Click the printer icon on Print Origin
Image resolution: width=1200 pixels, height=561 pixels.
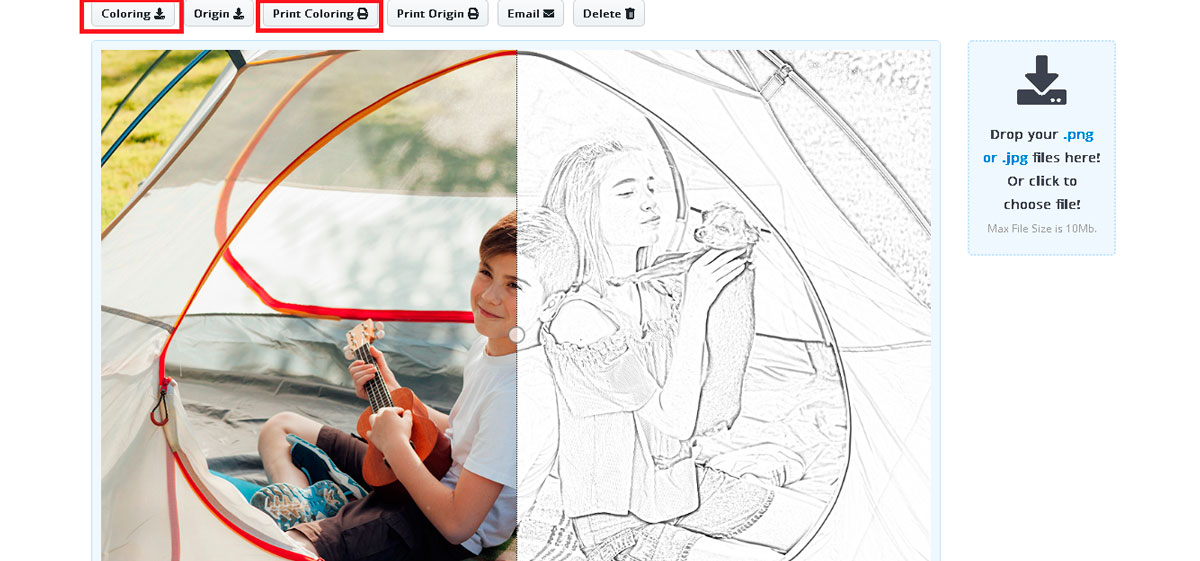point(473,14)
